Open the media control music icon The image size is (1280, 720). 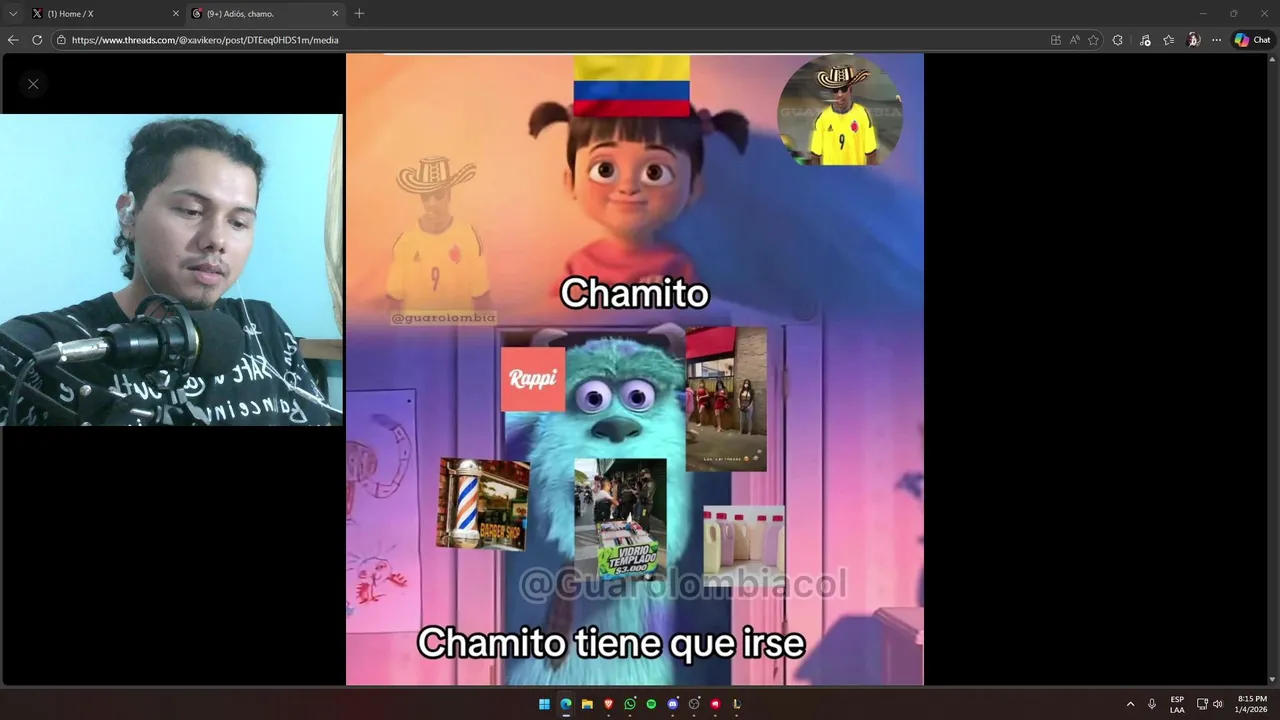point(1145,40)
